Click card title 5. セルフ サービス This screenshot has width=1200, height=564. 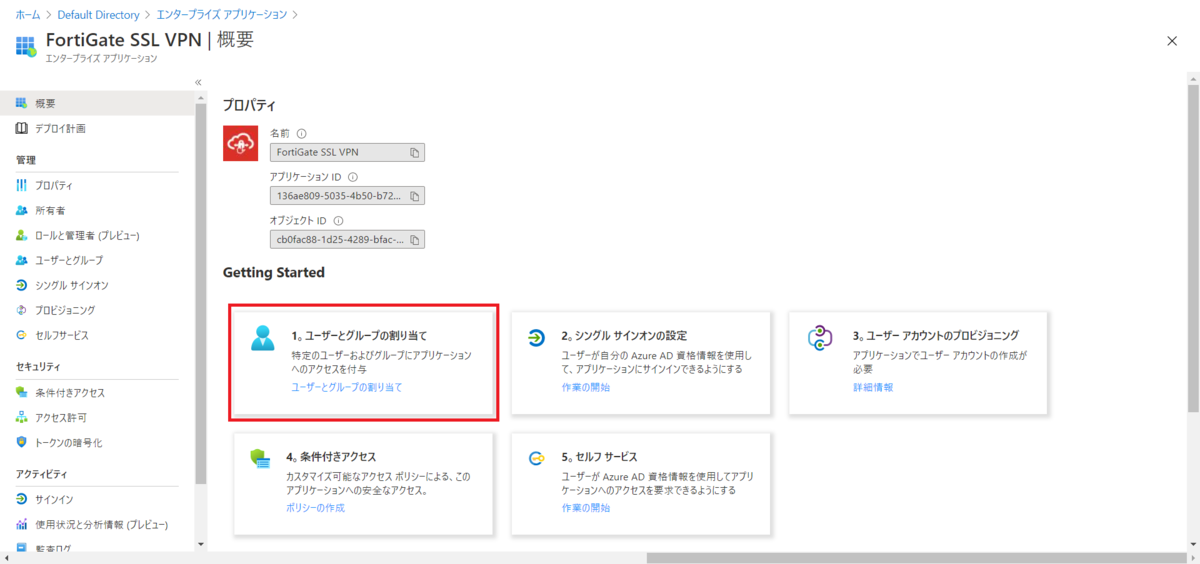pyautogui.click(x=599, y=457)
